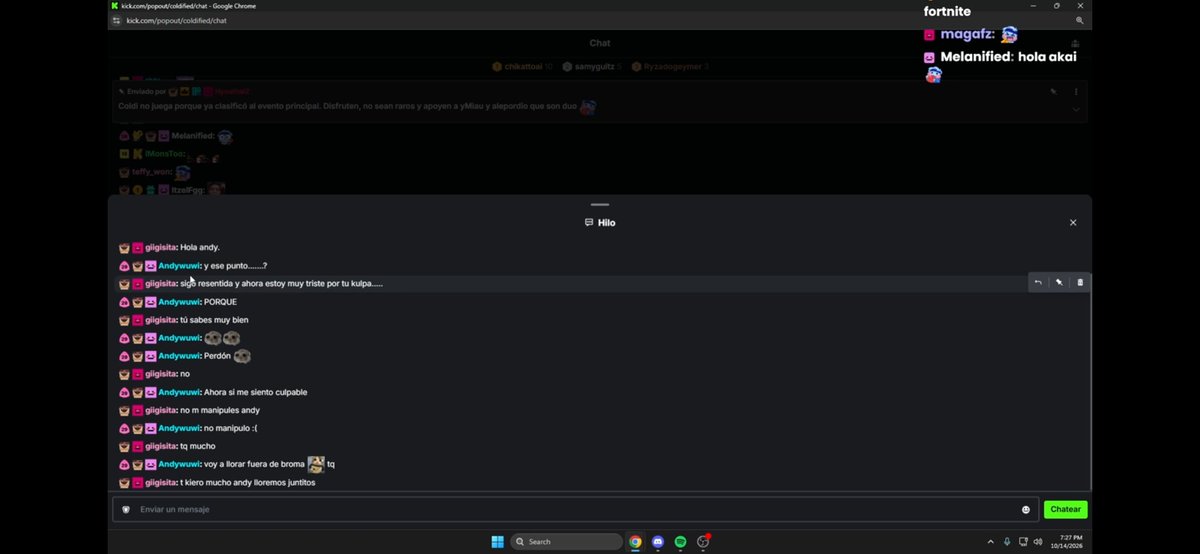Open Windows Start menu
Screen dimensions: 1200x554
(497, 541)
